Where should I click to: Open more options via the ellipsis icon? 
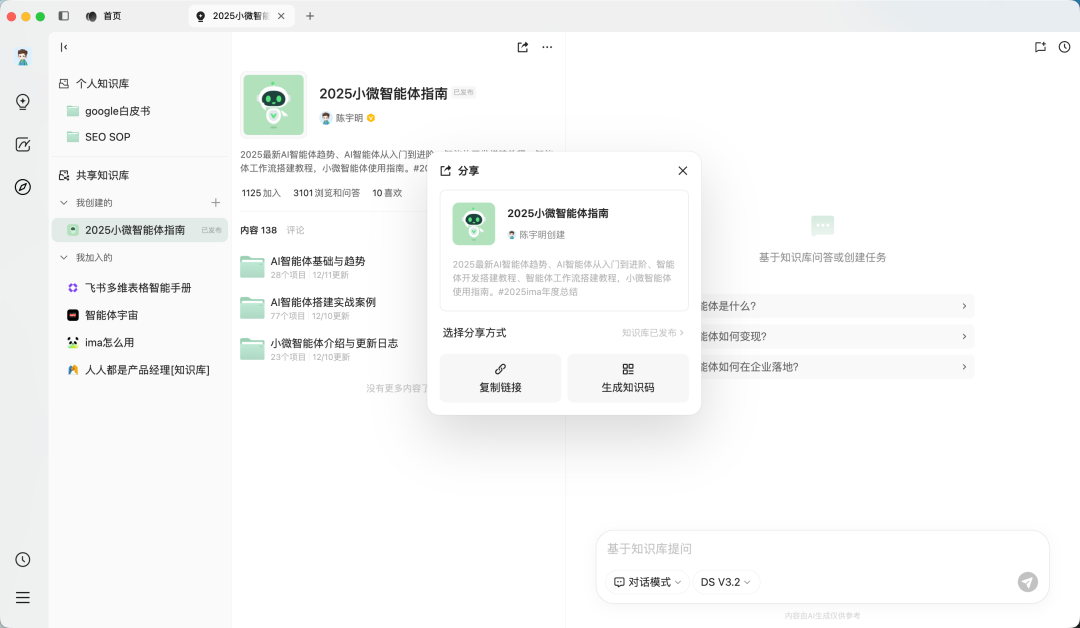click(x=547, y=47)
